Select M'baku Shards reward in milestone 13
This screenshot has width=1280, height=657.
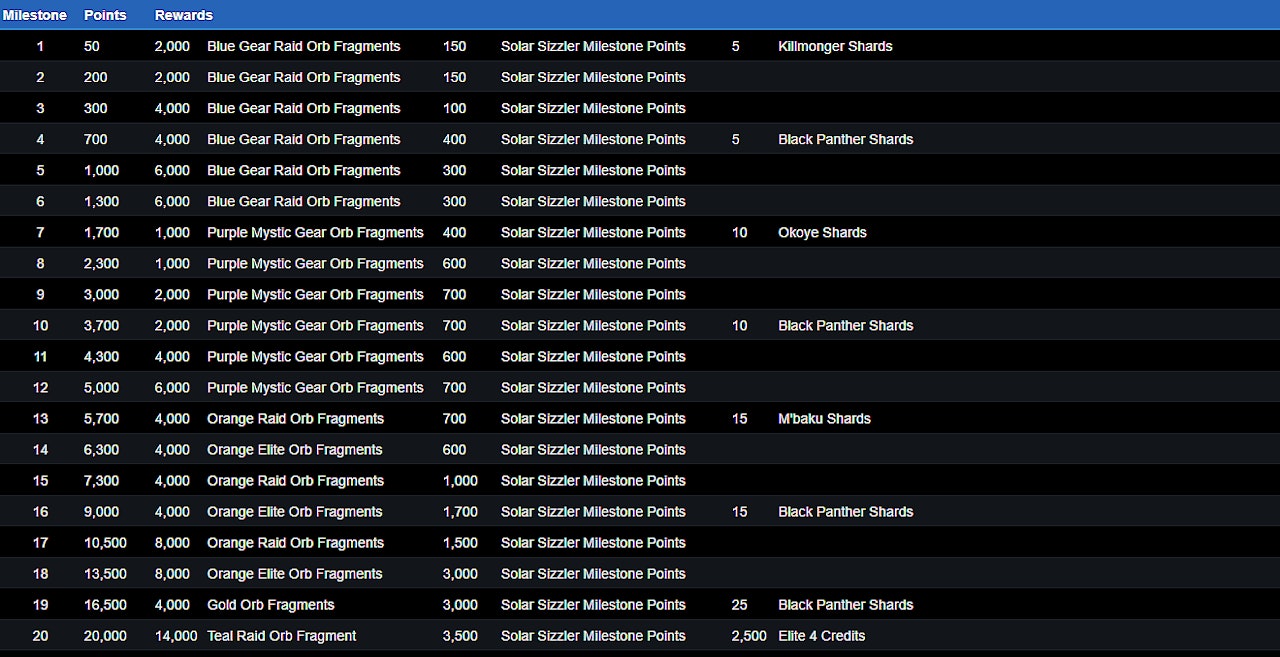pos(824,418)
